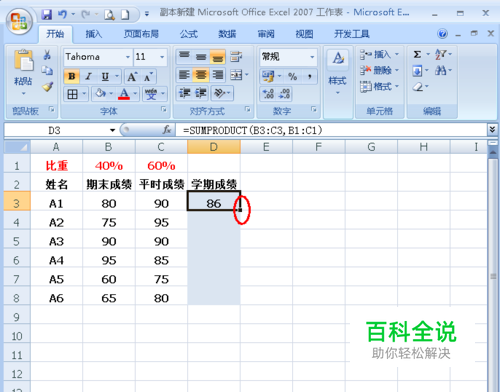Open the text orientation options

click(x=219, y=93)
